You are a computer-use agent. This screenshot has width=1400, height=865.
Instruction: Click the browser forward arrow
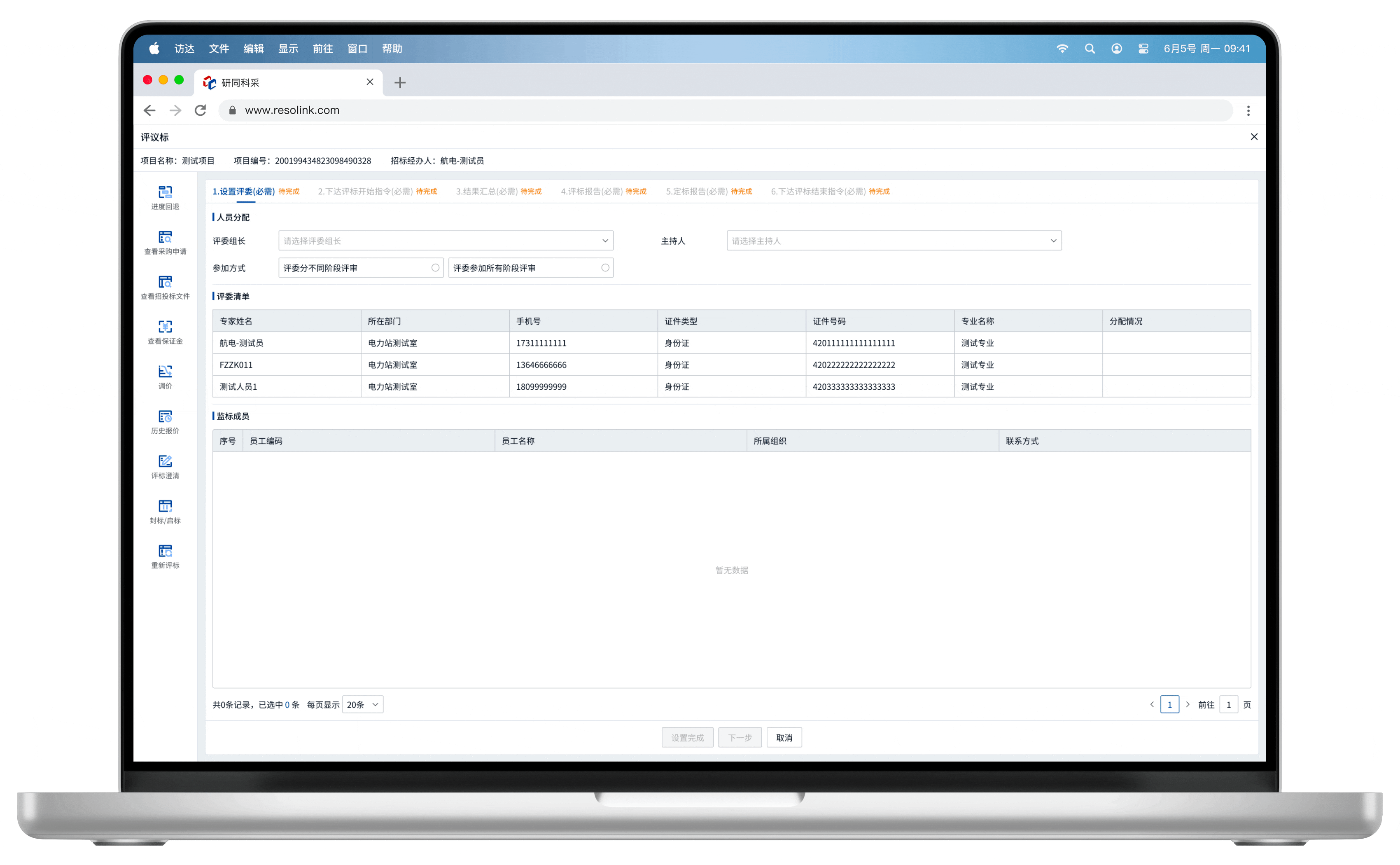tap(175, 110)
